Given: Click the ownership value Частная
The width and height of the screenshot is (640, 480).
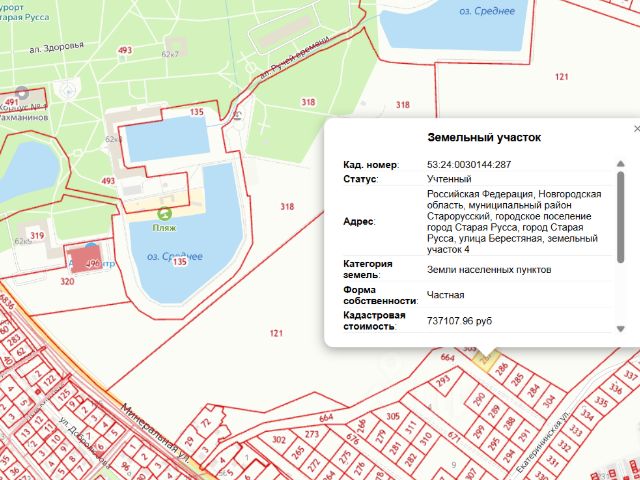Looking at the screenshot, I should (x=445, y=295).
